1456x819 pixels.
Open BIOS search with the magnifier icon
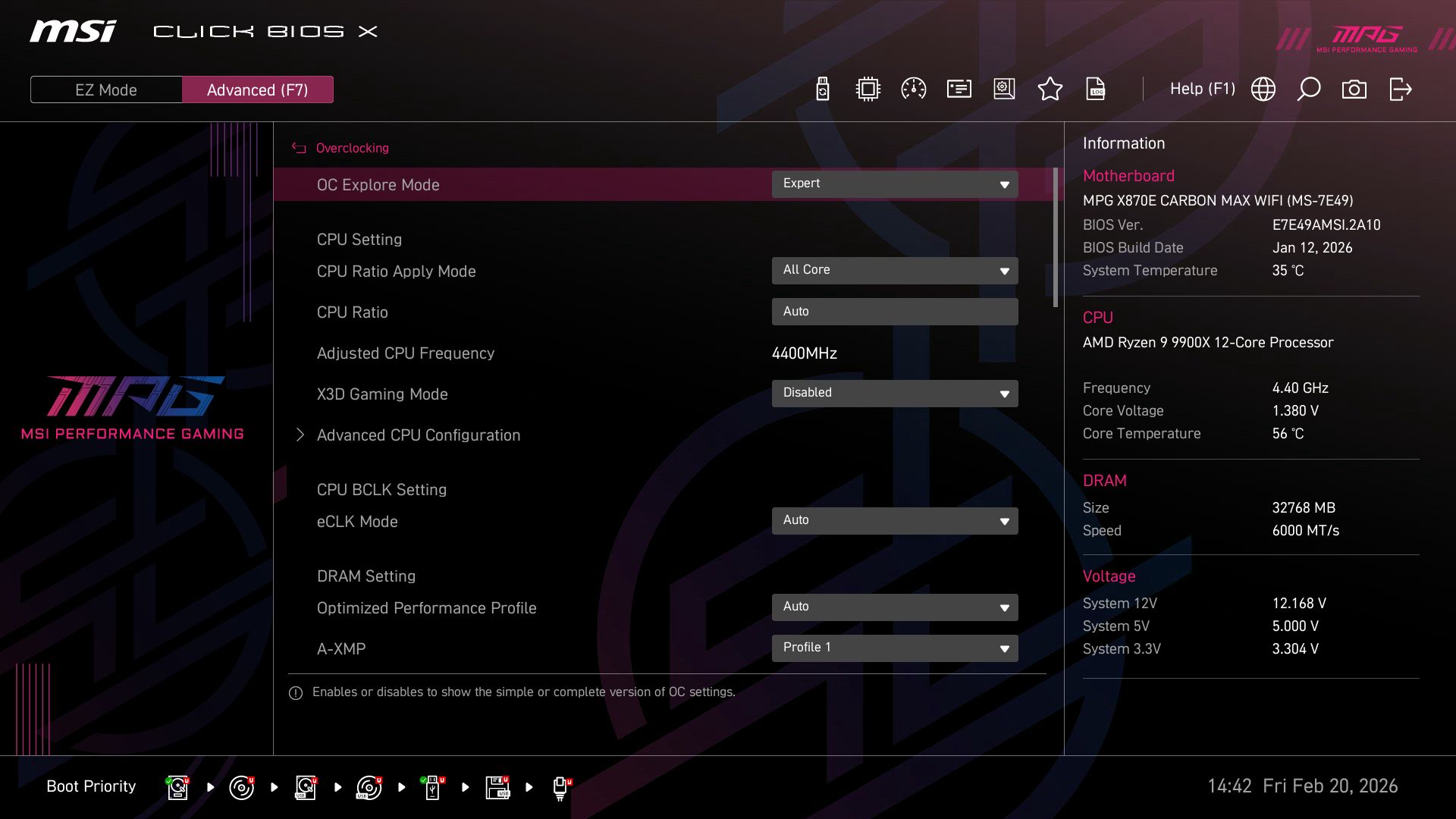tap(1308, 89)
